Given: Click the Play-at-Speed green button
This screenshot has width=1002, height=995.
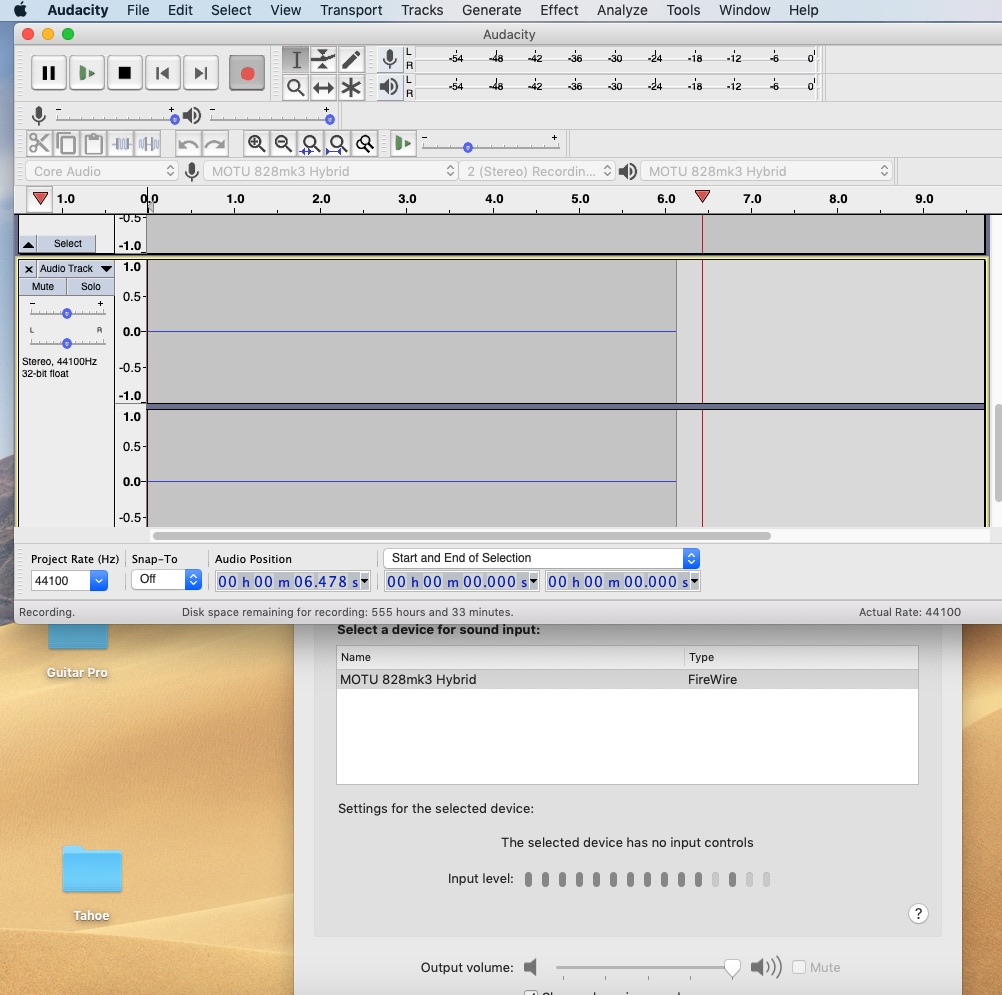Looking at the screenshot, I should tap(403, 144).
